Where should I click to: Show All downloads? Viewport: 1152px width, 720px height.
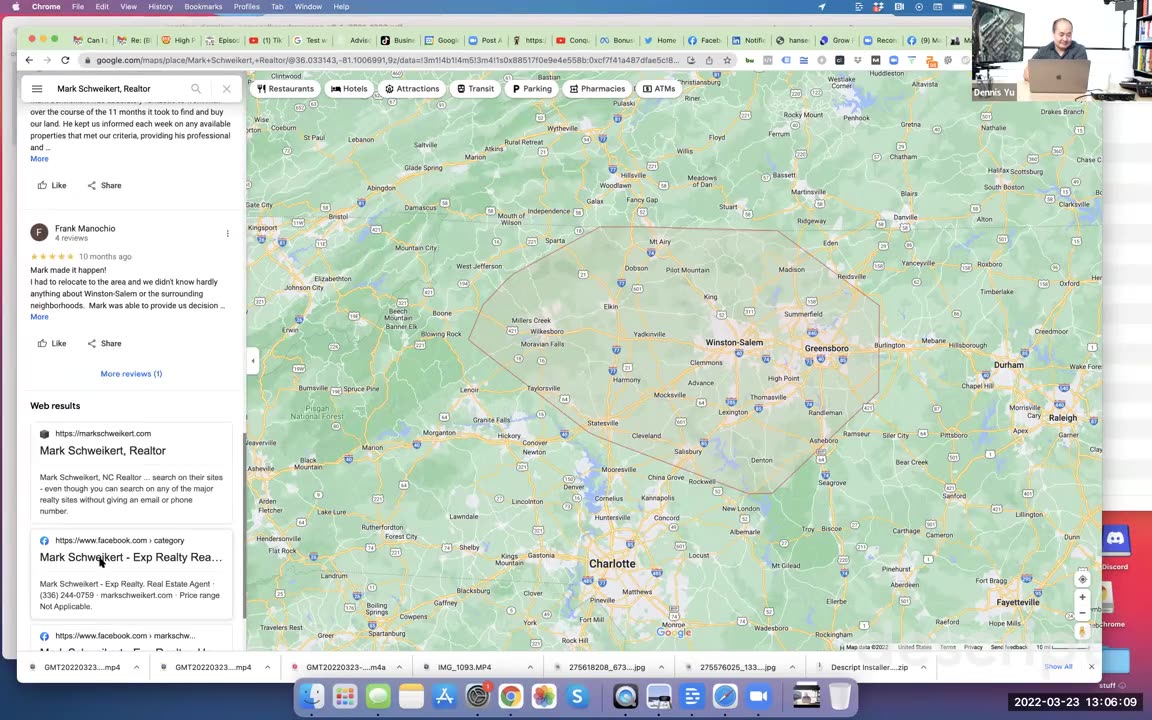(1058, 667)
